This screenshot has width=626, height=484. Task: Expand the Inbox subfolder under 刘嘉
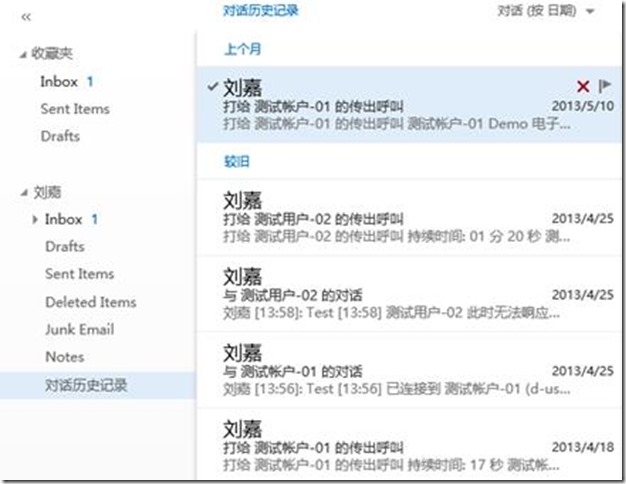pos(37,219)
